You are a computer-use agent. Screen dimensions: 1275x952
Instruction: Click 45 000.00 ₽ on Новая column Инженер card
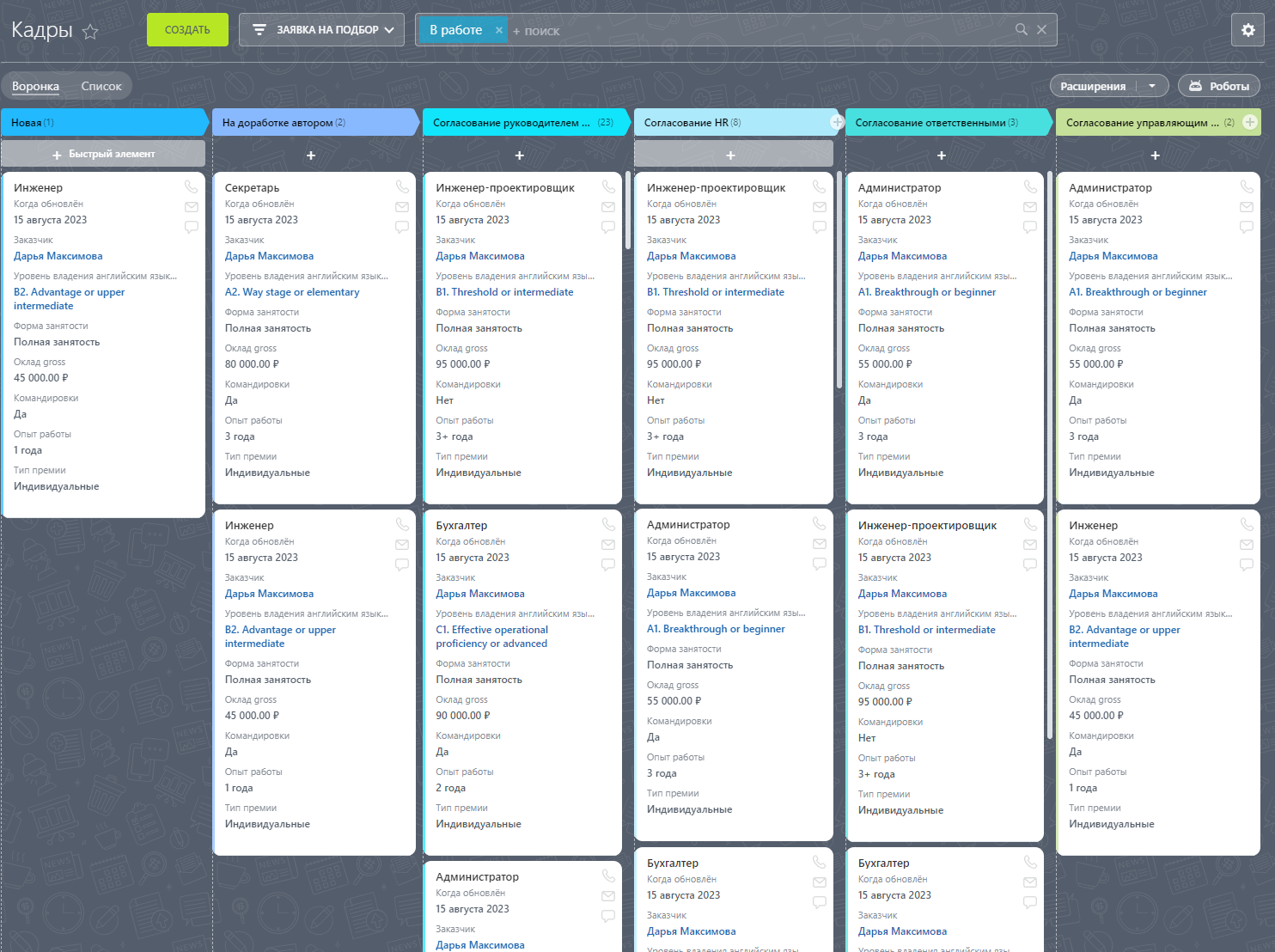pos(40,378)
